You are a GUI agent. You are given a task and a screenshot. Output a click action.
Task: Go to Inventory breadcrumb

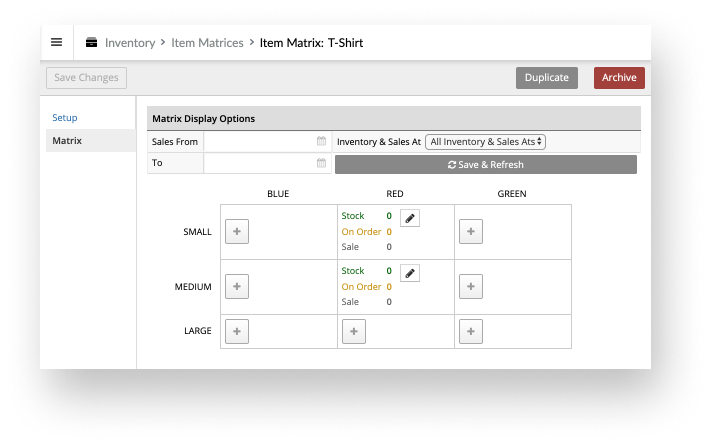pos(130,43)
